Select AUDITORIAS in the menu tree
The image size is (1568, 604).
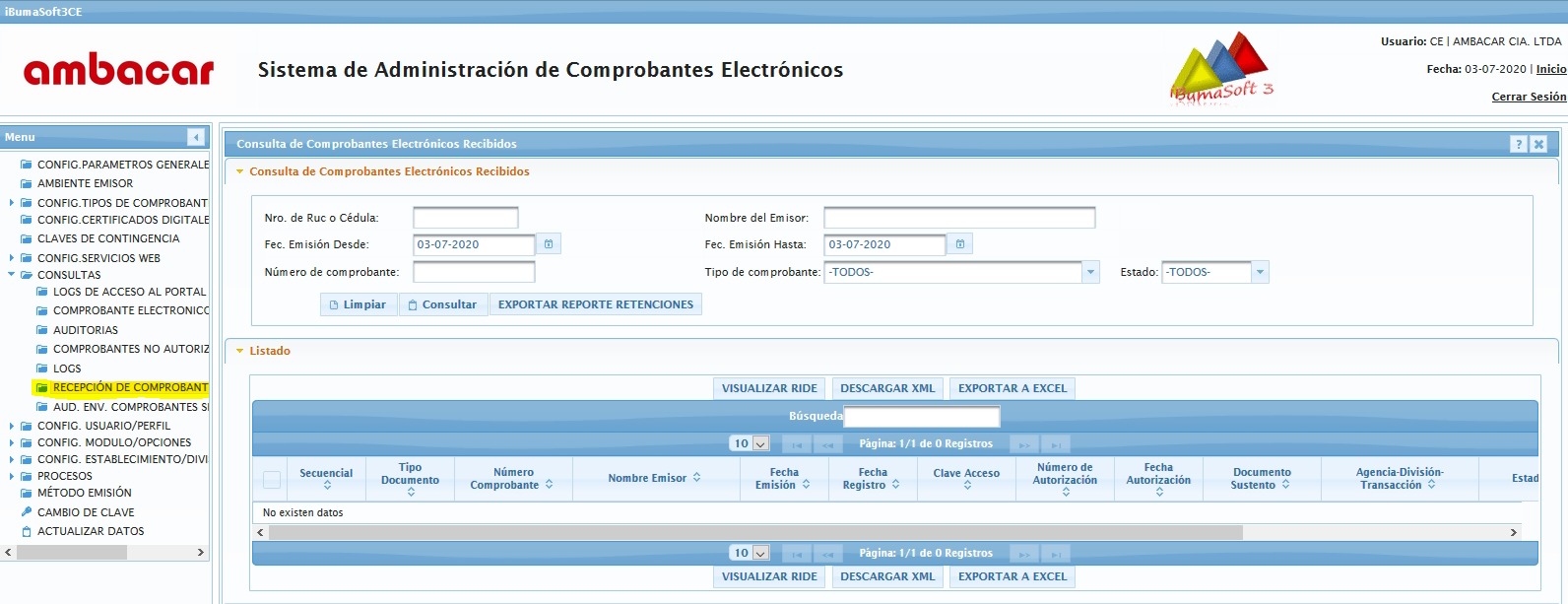click(x=85, y=330)
